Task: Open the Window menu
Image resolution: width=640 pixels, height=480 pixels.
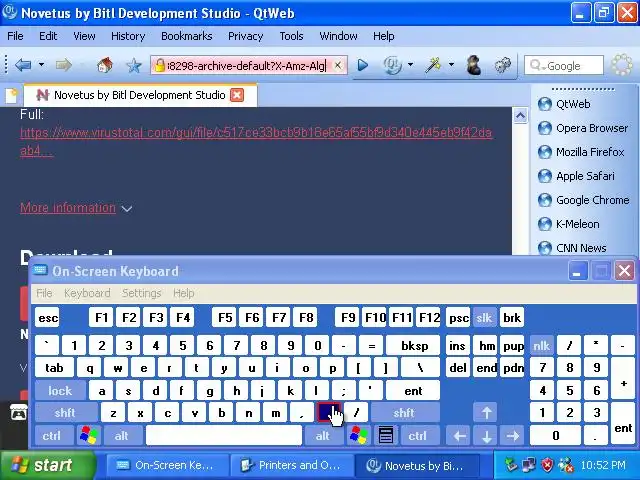Action: [338, 36]
